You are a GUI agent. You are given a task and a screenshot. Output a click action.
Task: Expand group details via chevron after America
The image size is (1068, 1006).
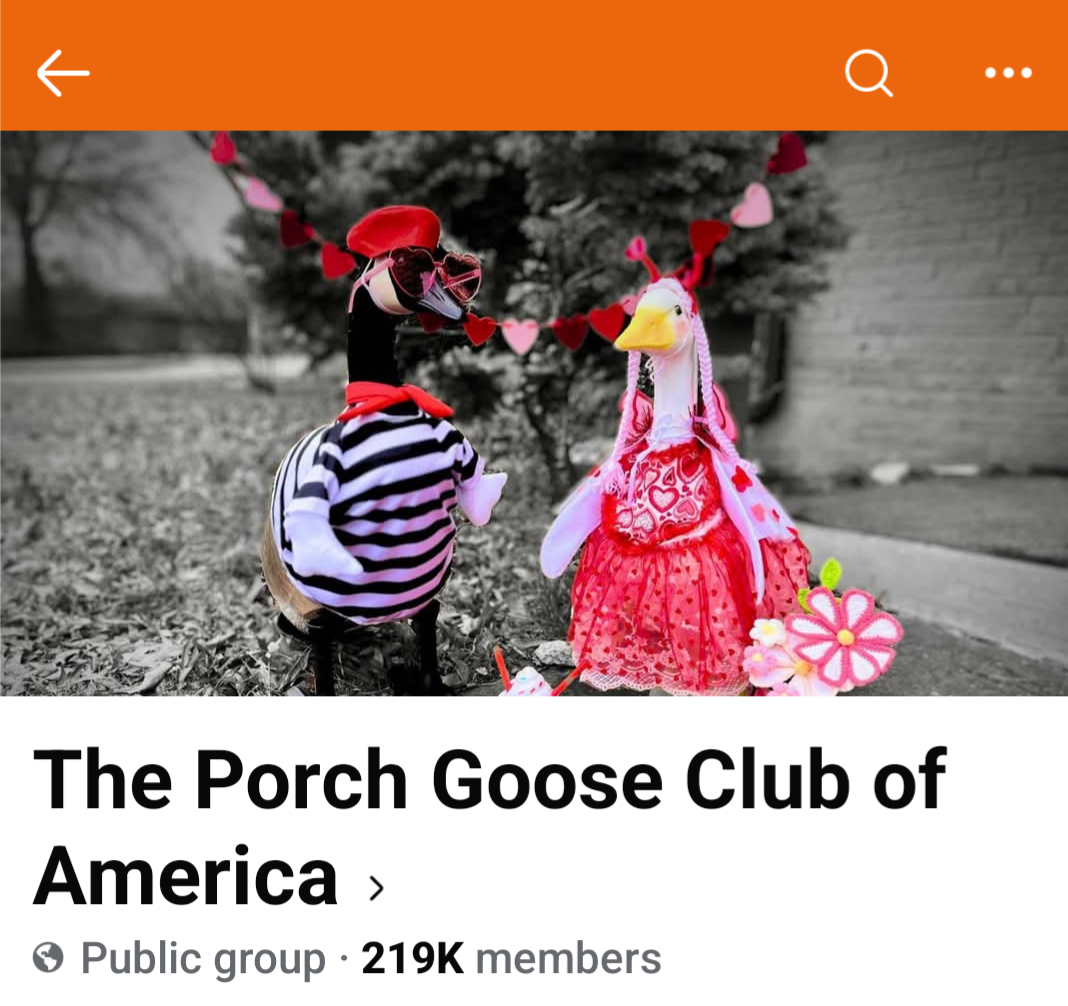coord(375,887)
